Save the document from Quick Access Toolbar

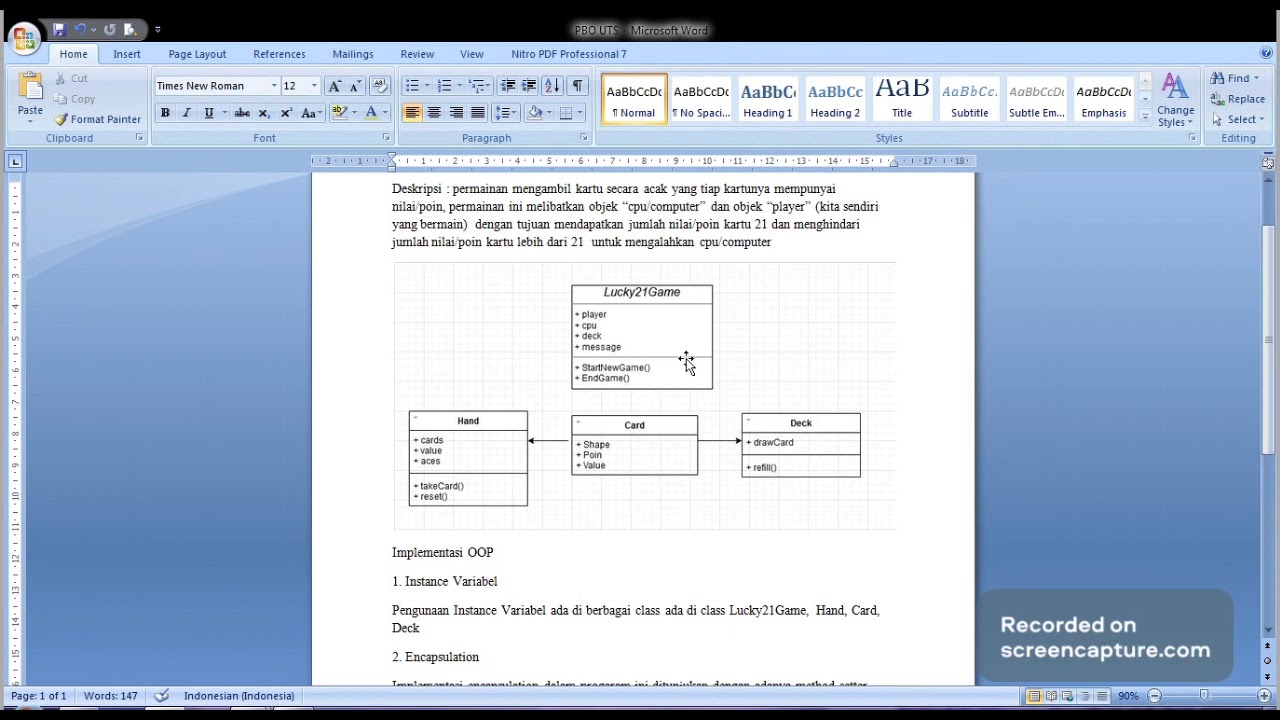coord(59,30)
